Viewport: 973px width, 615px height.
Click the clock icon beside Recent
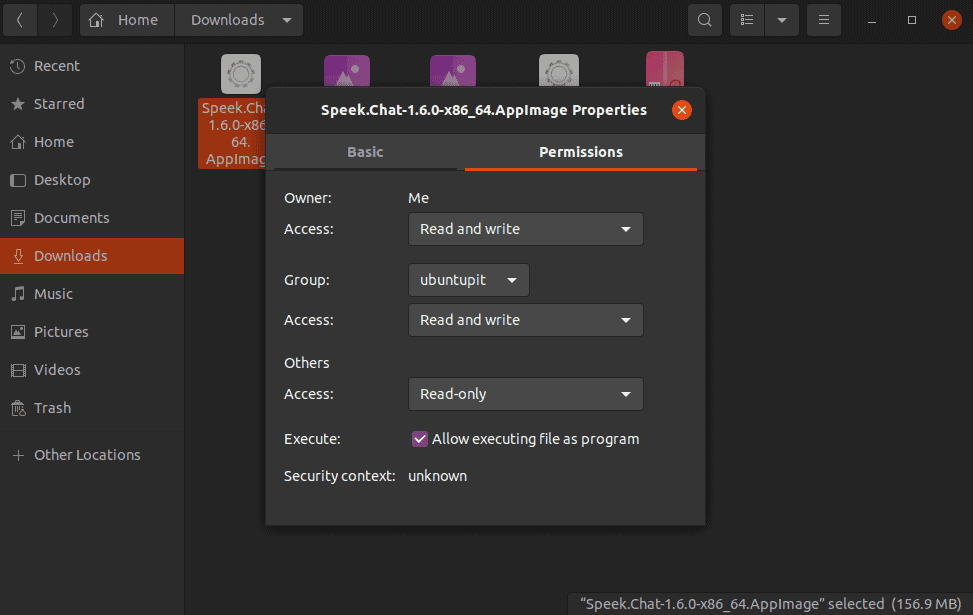18,66
